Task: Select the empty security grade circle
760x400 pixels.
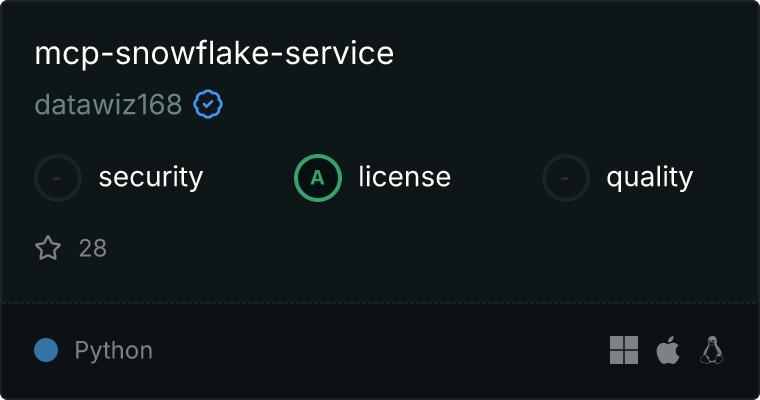Action: tap(58, 178)
